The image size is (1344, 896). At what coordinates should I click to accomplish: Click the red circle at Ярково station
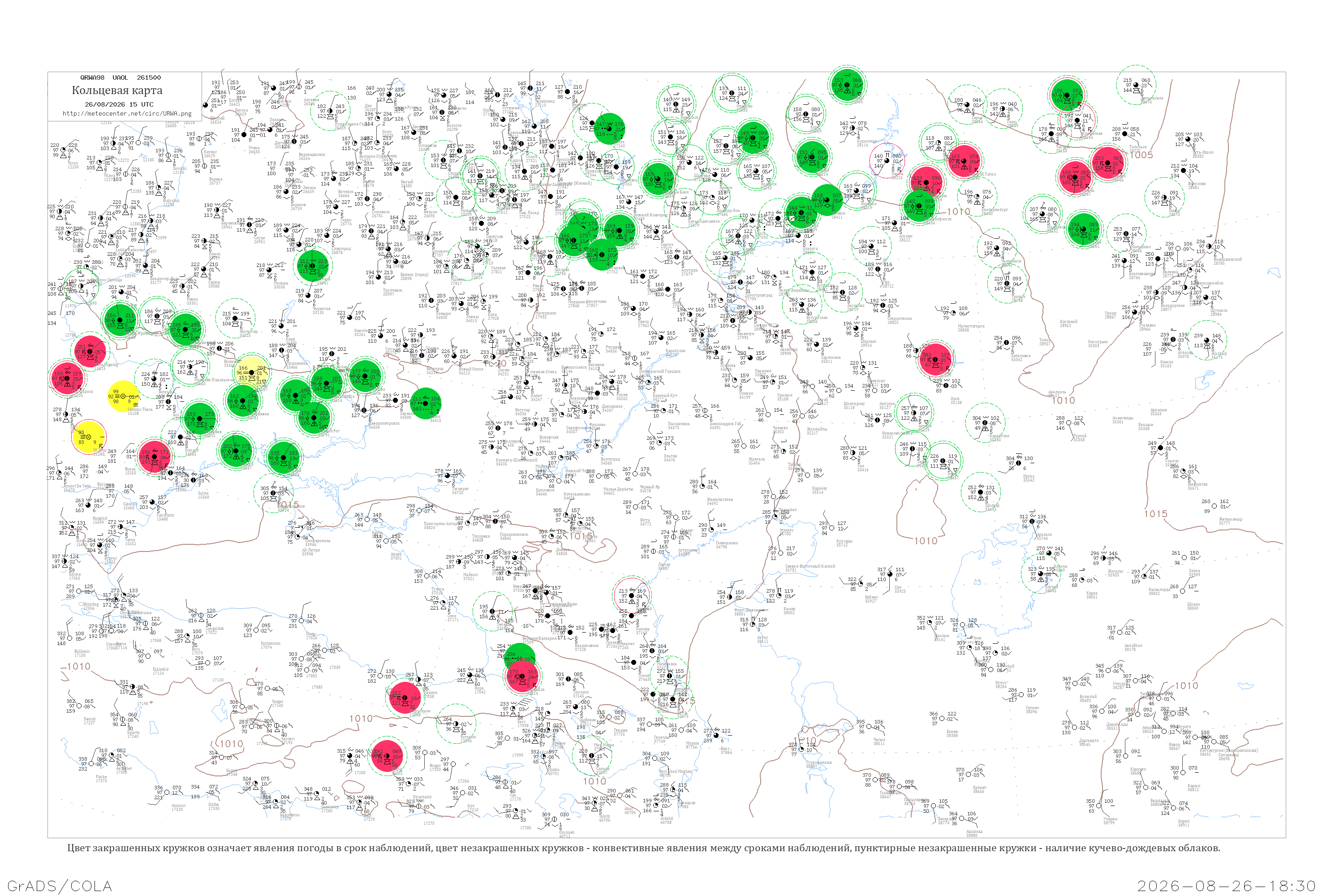(x=1108, y=164)
